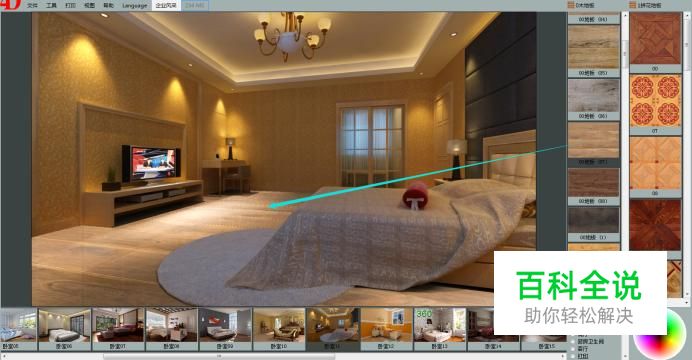The width and height of the screenshot is (692, 360).
Task: Open the 拼花地板 parquet floor category icon
Action: pyautogui.click(x=632, y=5)
